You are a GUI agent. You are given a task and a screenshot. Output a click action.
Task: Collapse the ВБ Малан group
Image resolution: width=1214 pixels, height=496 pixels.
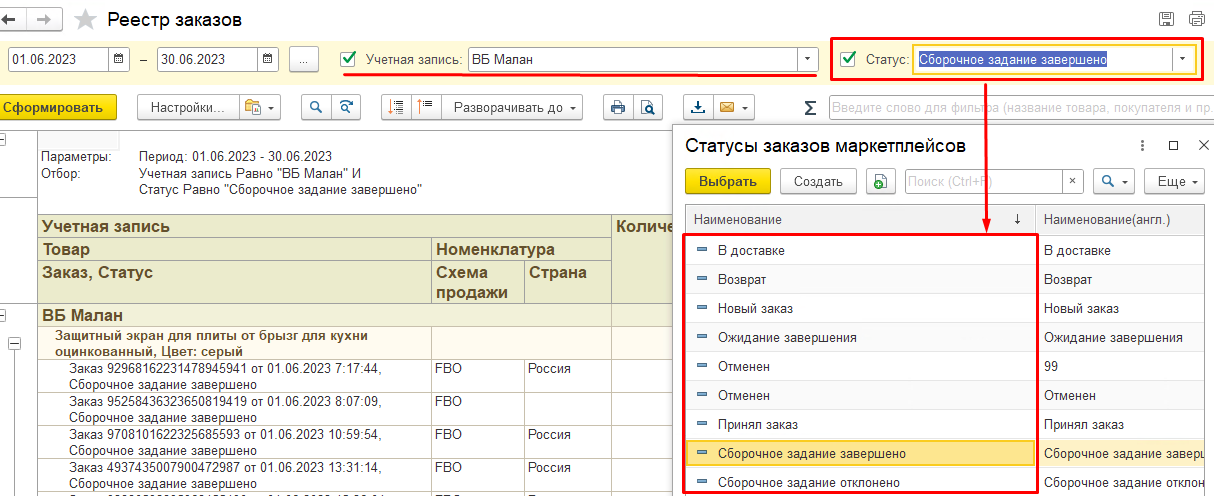[3, 313]
